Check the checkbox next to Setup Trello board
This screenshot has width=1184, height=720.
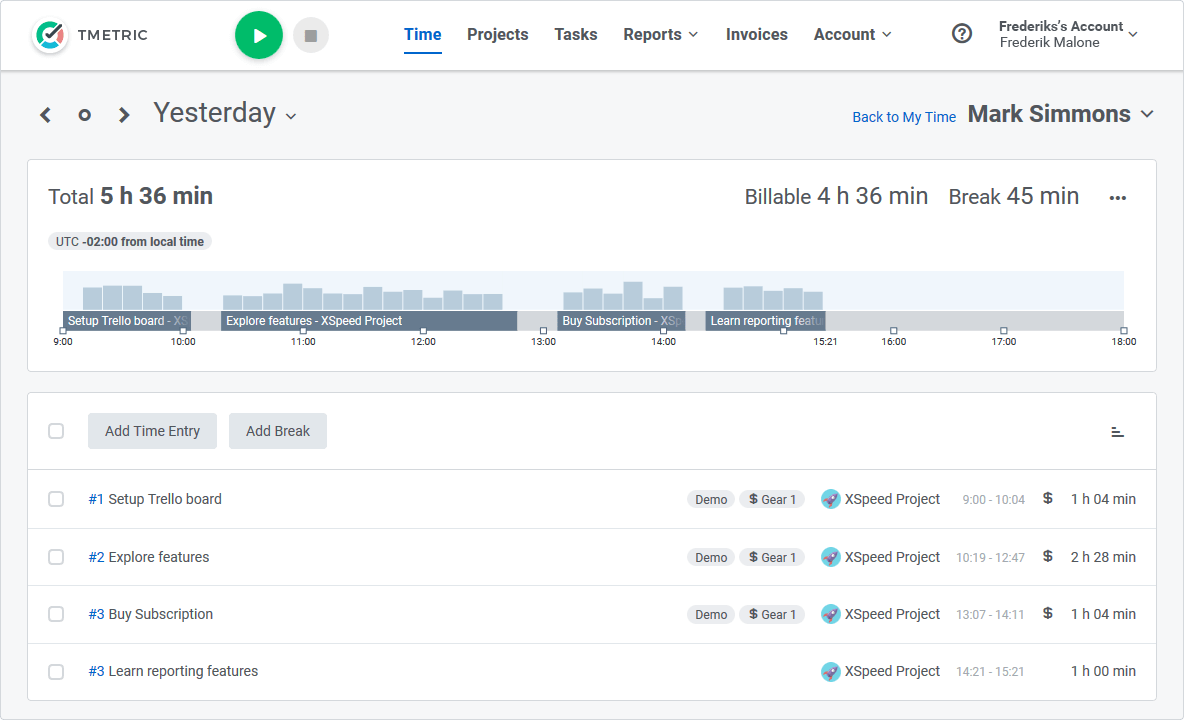click(x=56, y=499)
